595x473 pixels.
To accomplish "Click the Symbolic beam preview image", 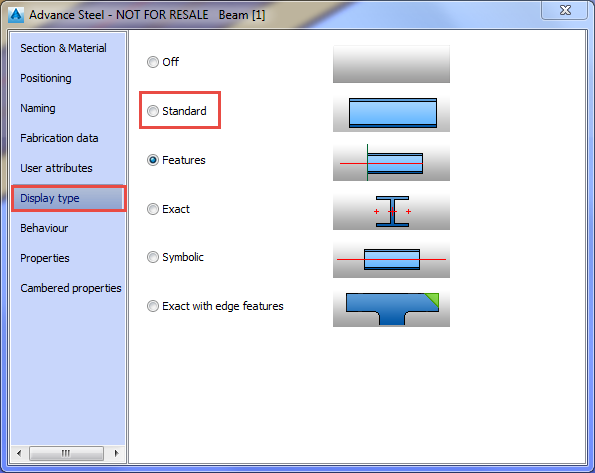I will pyautogui.click(x=391, y=259).
